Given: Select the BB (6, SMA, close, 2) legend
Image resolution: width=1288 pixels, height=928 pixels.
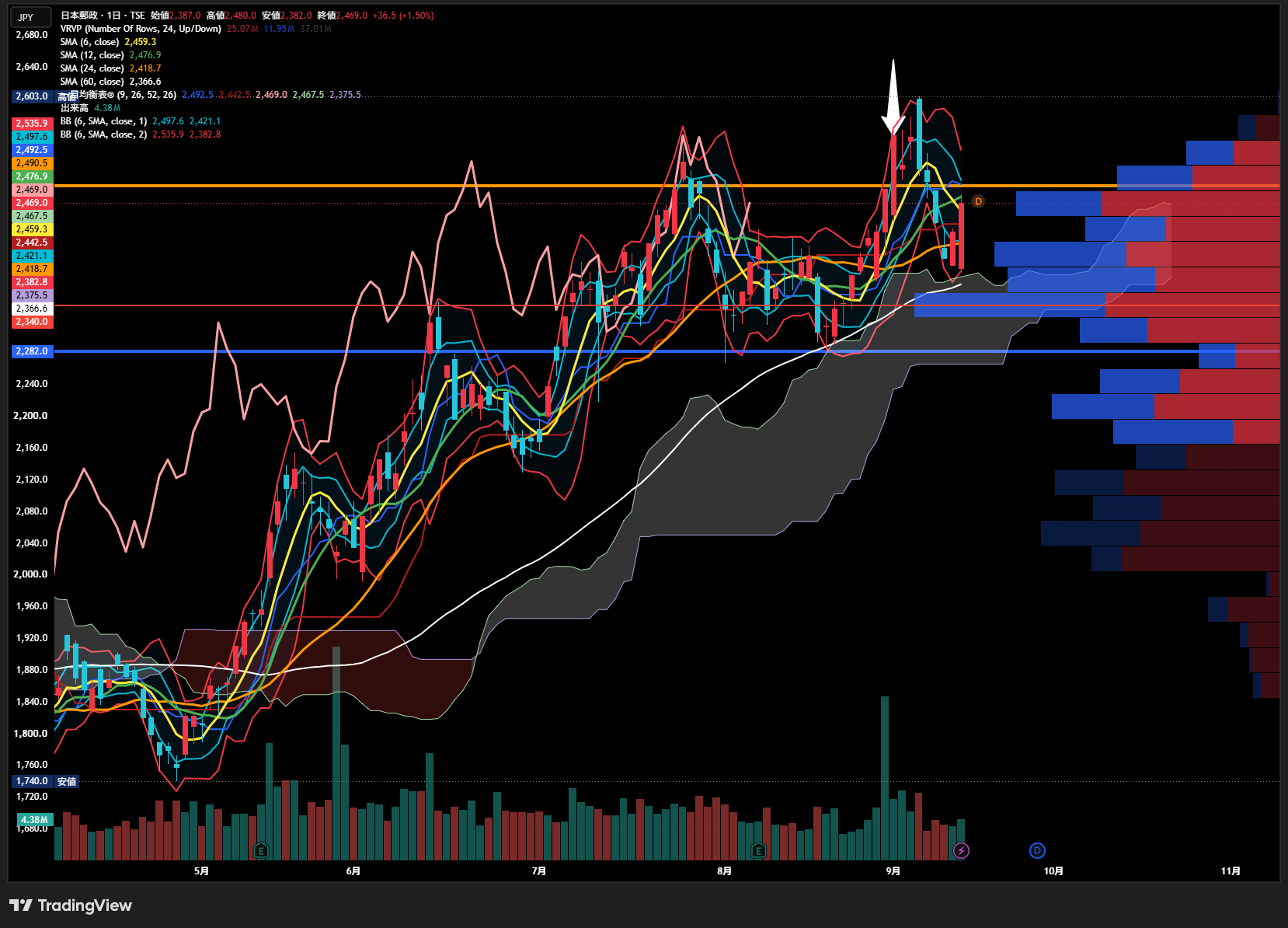Looking at the screenshot, I should click(103, 134).
